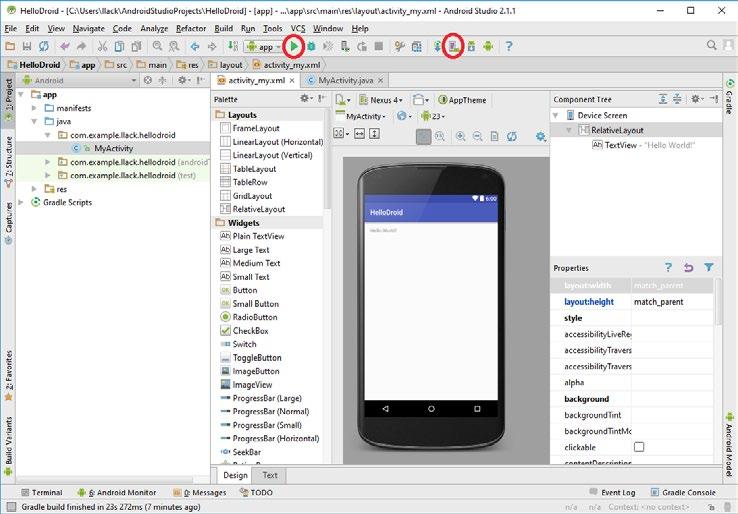
Task: Switch to the Text tab of layout editor
Action: (x=270, y=475)
